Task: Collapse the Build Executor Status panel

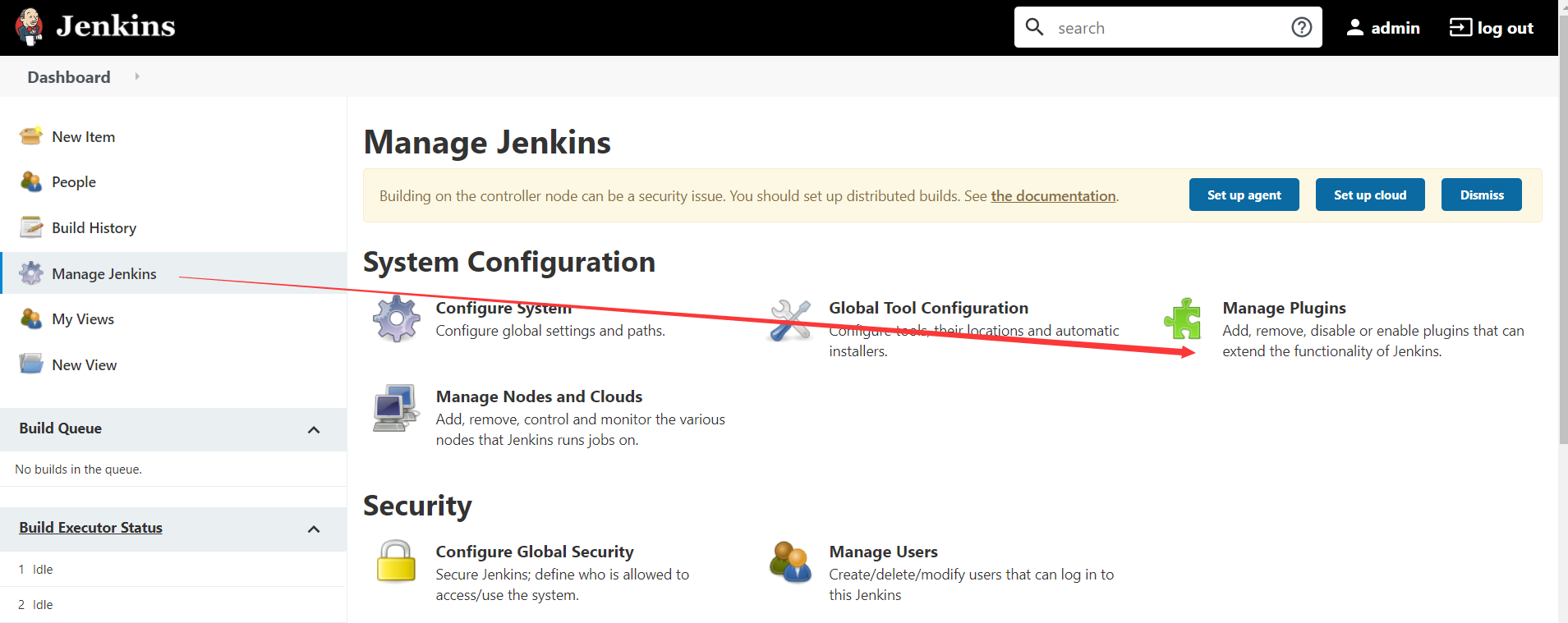Action: tap(314, 529)
